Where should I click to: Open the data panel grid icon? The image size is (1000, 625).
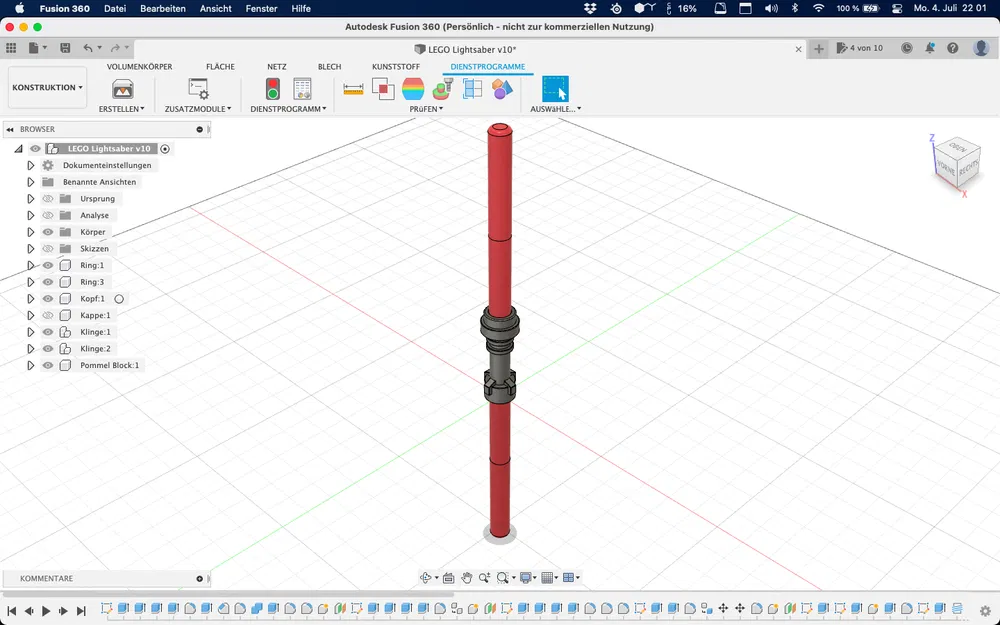click(x=11, y=48)
